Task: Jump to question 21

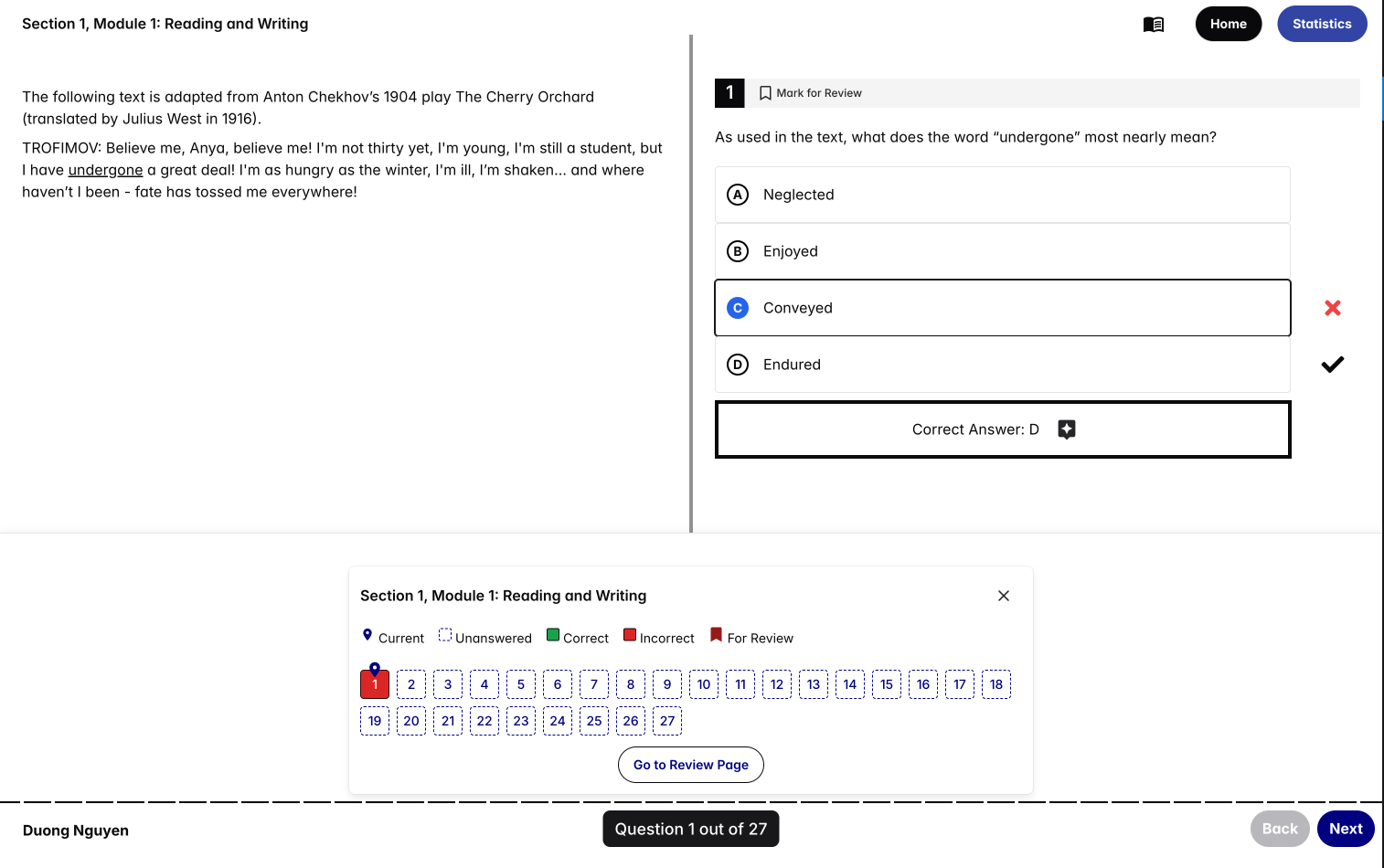Action: [448, 721]
